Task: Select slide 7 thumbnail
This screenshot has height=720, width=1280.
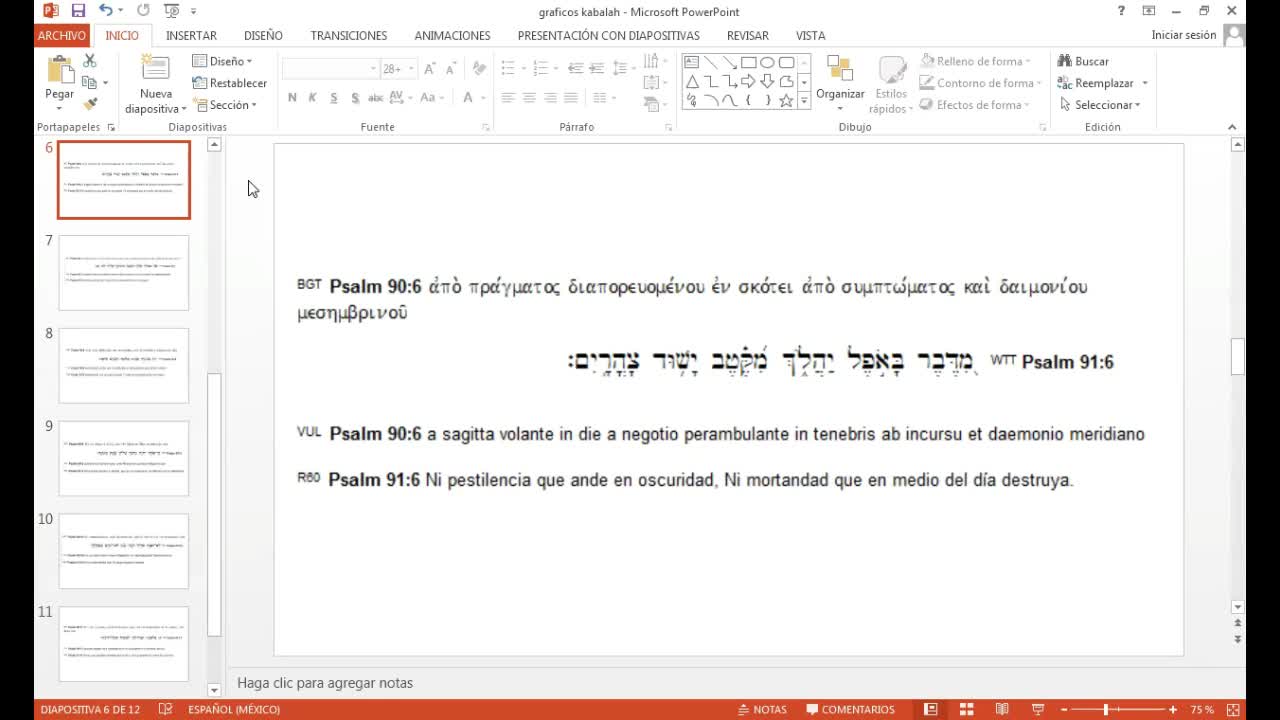Action: pyautogui.click(x=124, y=273)
